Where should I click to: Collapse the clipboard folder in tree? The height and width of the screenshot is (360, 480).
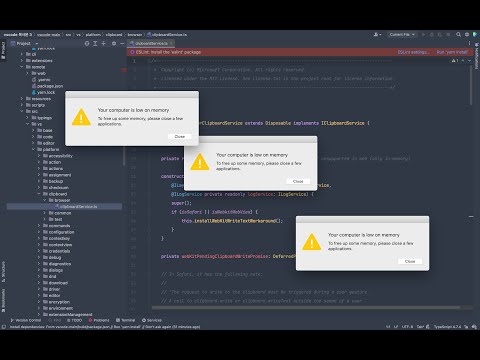point(39,194)
